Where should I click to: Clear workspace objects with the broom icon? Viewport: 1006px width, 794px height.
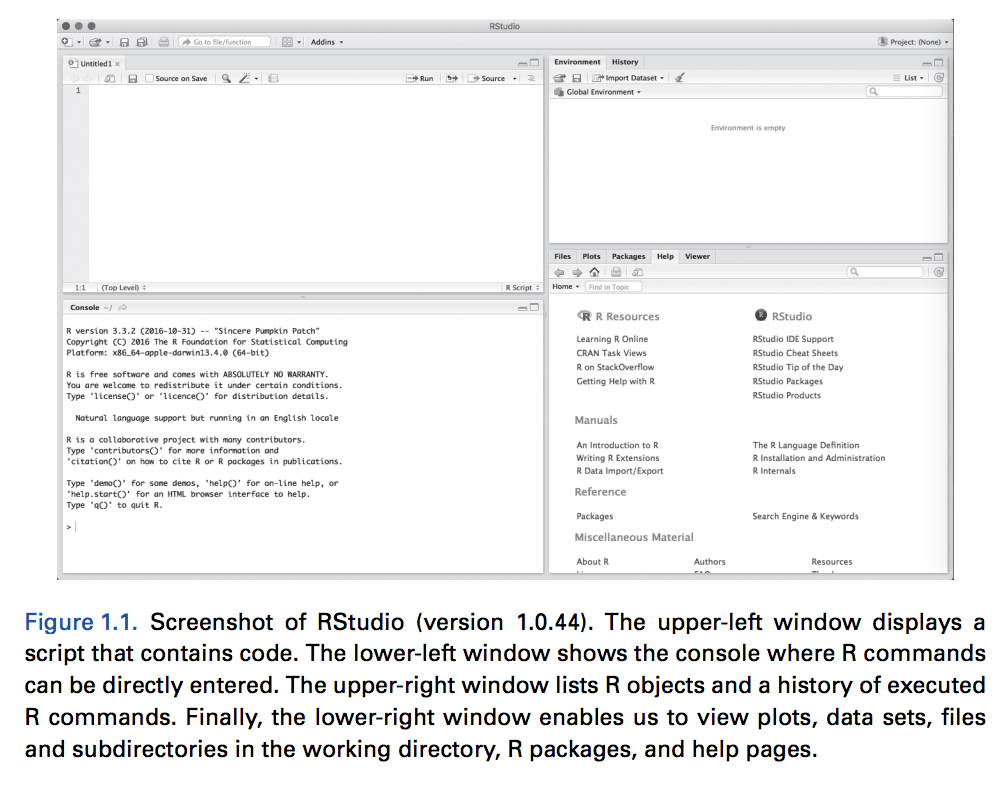point(679,78)
